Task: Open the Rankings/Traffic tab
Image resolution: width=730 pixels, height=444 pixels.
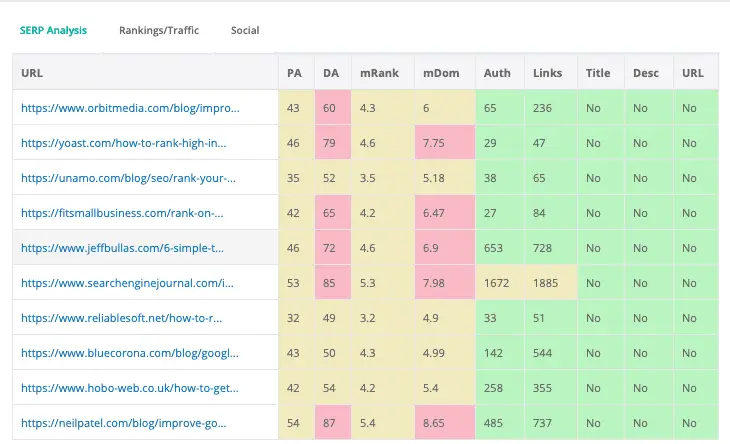Action: click(159, 30)
